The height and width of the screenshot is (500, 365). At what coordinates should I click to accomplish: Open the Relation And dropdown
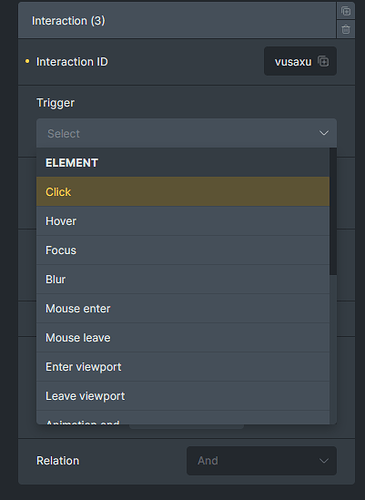tap(262, 461)
